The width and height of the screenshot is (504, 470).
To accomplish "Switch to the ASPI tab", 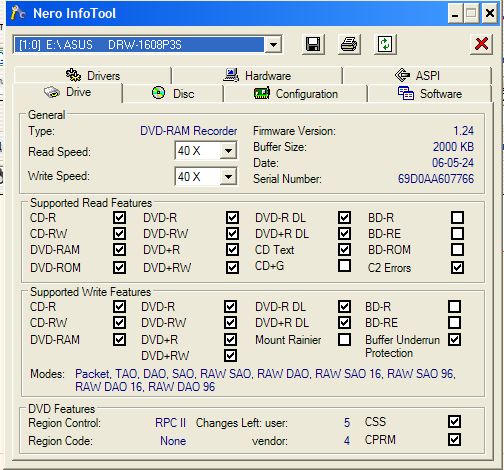I will [x=417, y=76].
